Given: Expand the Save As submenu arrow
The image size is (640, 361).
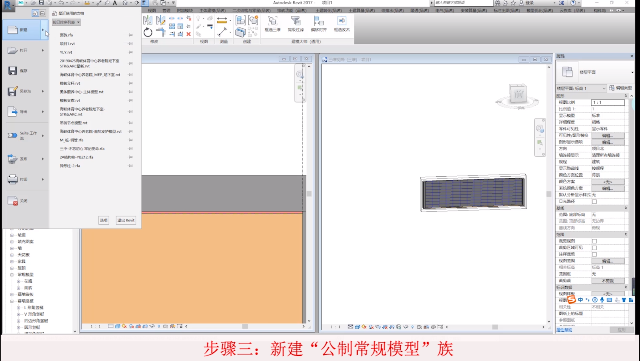Looking at the screenshot, I should [x=43, y=91].
